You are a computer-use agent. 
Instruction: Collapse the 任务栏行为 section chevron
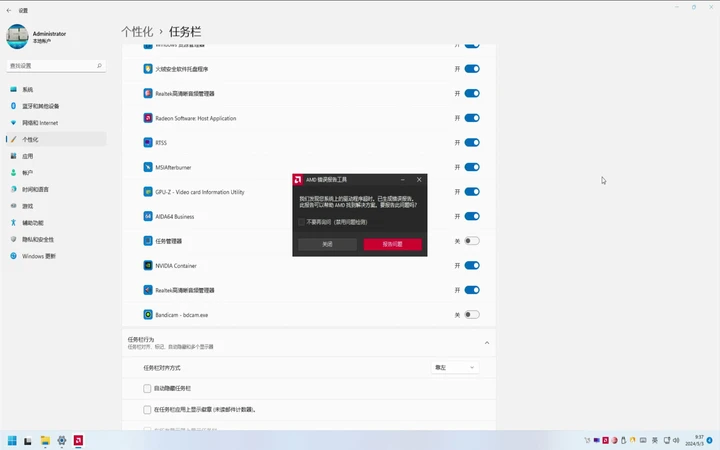pos(487,343)
